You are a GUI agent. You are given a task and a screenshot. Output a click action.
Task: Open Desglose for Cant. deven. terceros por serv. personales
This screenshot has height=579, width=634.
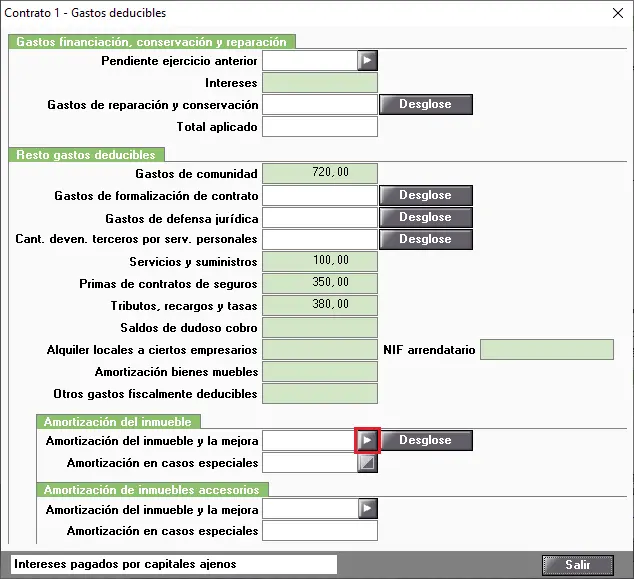pos(426,239)
